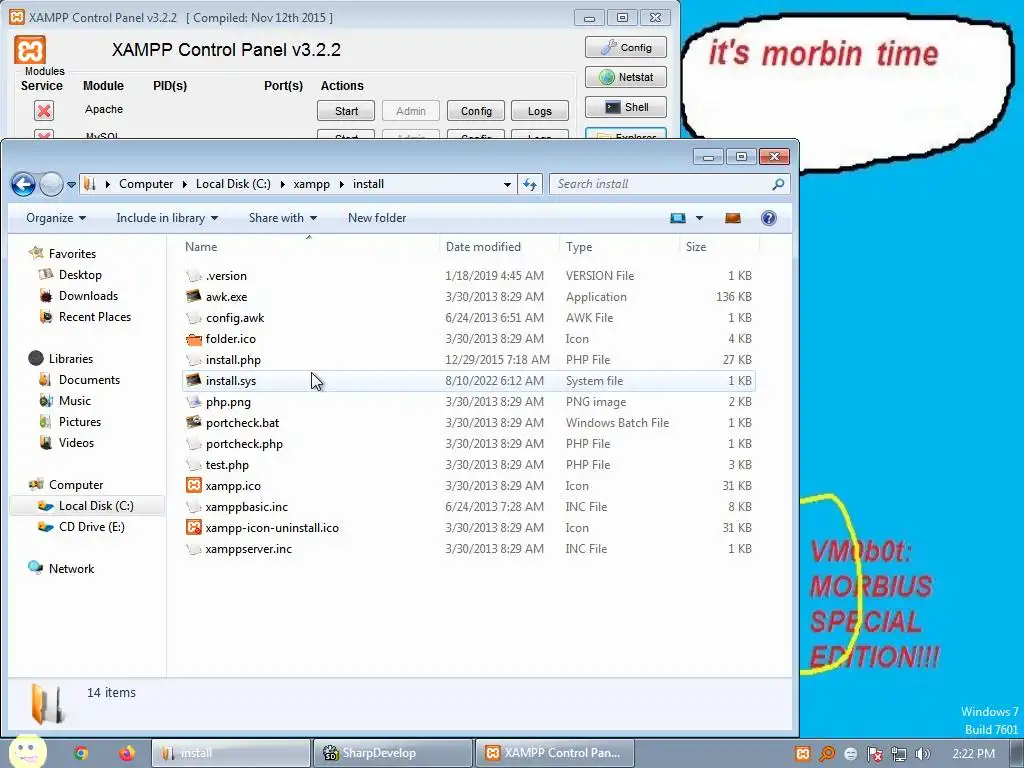The width and height of the screenshot is (1024, 768).
Task: Open the Organize menu
Action: click(x=56, y=218)
